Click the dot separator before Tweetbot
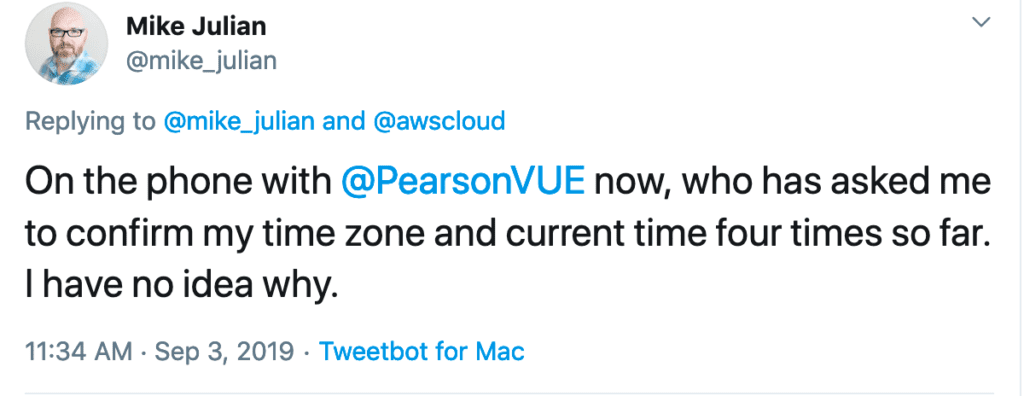 [x=306, y=353]
